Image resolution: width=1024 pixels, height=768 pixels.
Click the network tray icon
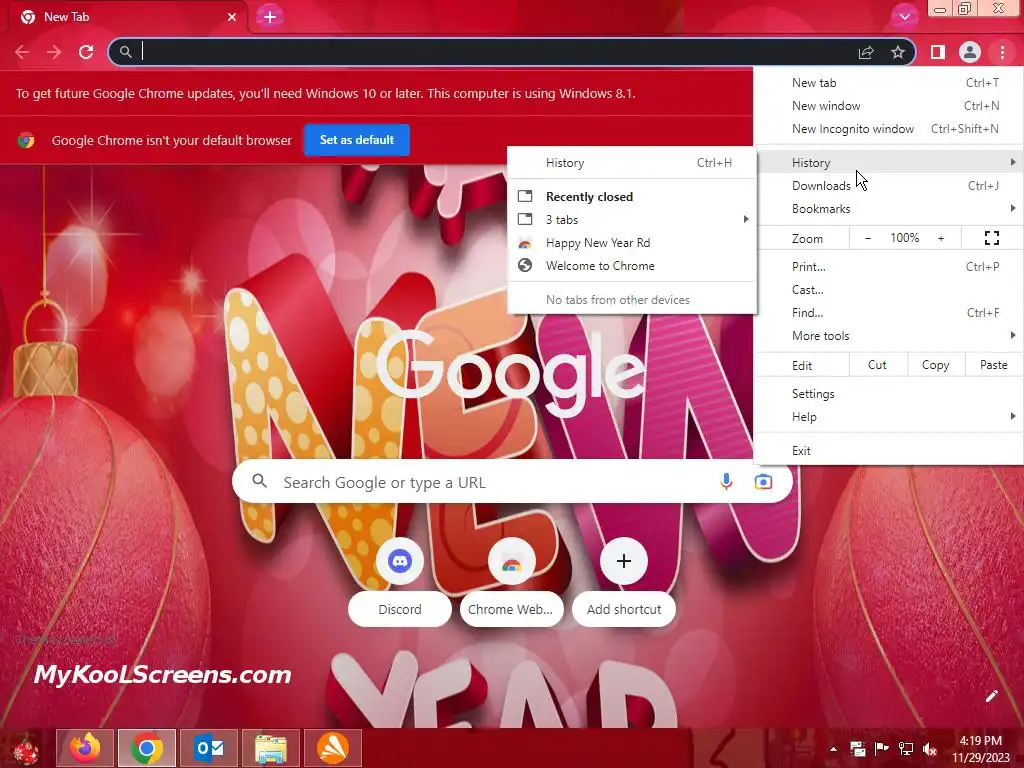click(906, 749)
